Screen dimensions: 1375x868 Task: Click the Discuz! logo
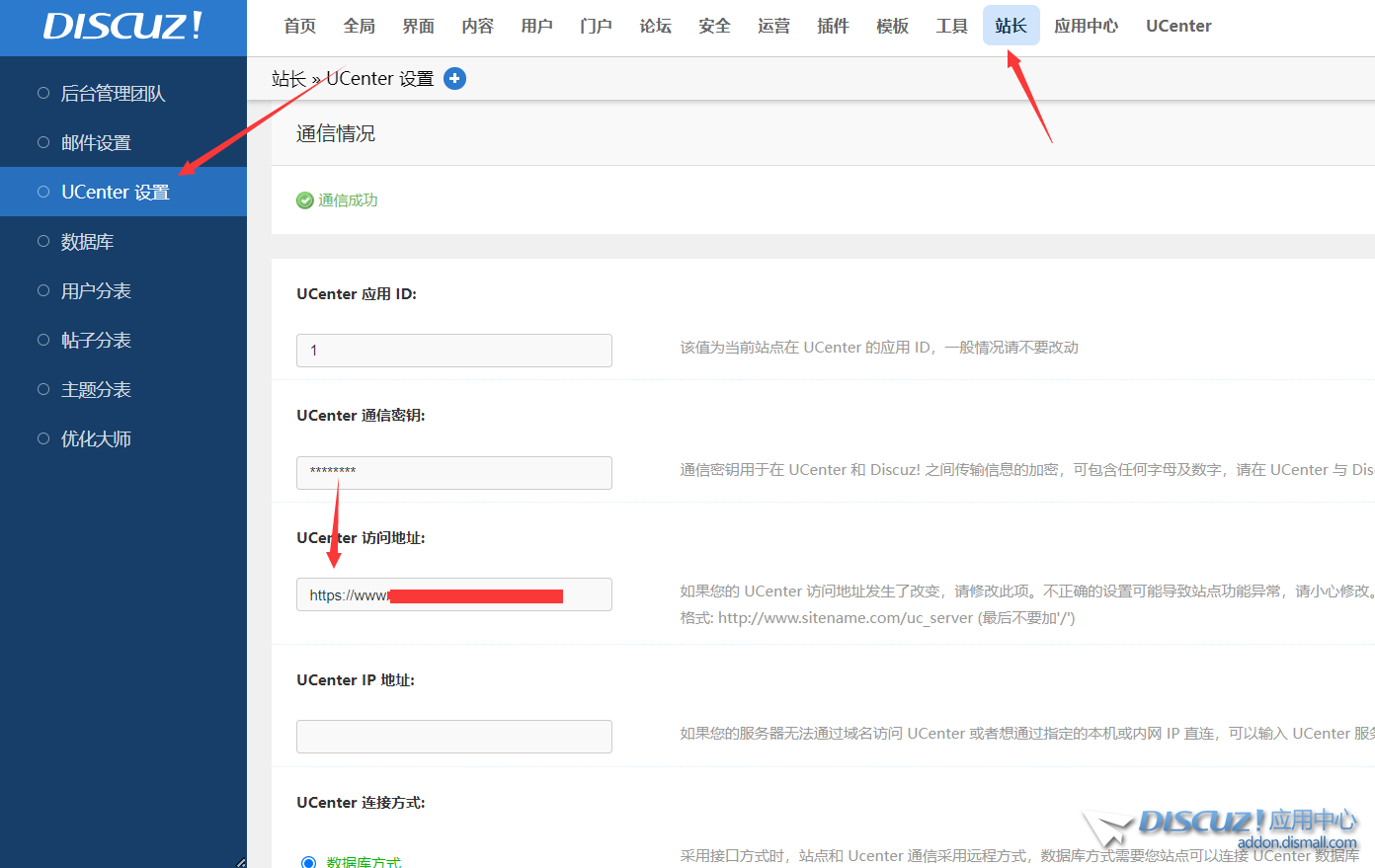[x=122, y=27]
